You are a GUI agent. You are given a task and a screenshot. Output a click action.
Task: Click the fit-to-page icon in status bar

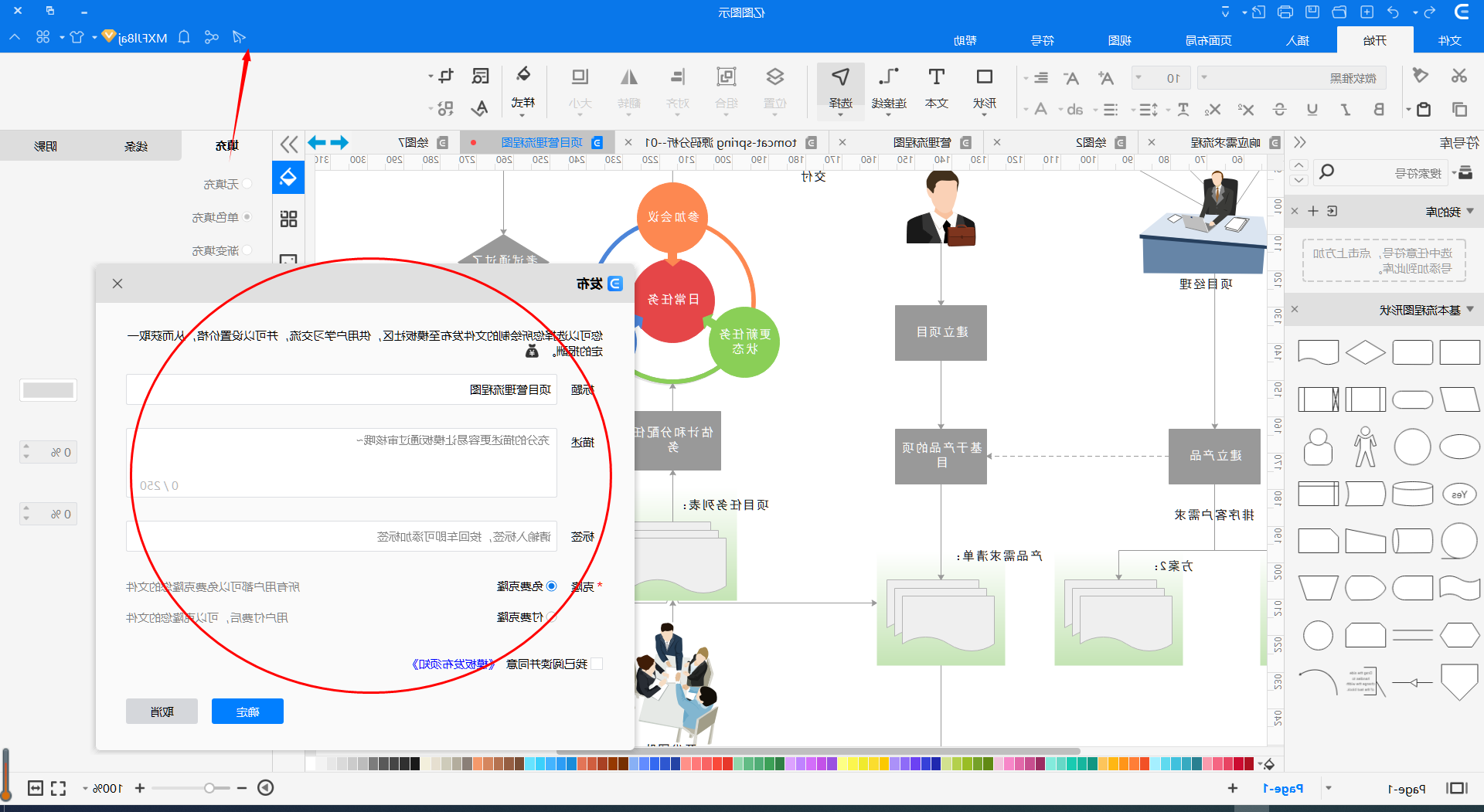click(x=36, y=788)
